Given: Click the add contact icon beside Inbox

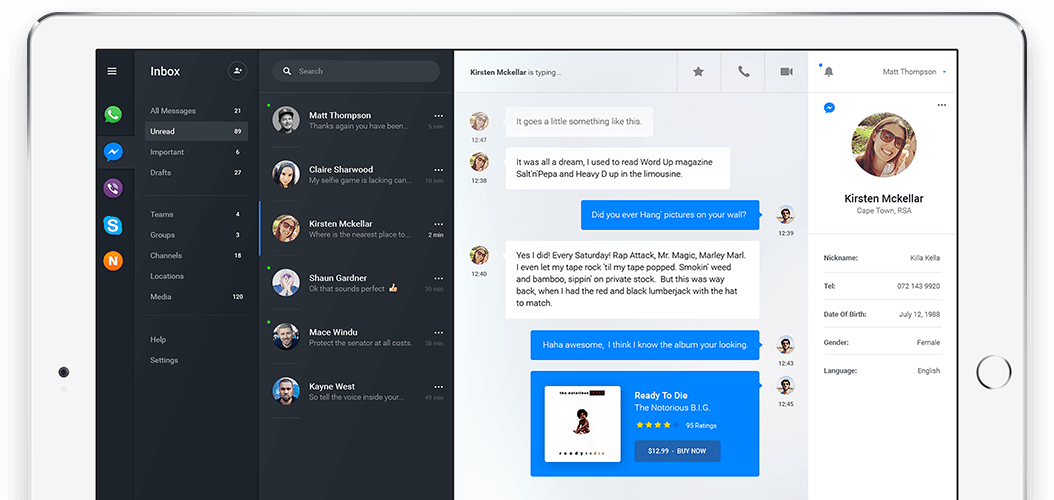Looking at the screenshot, I should (x=237, y=71).
